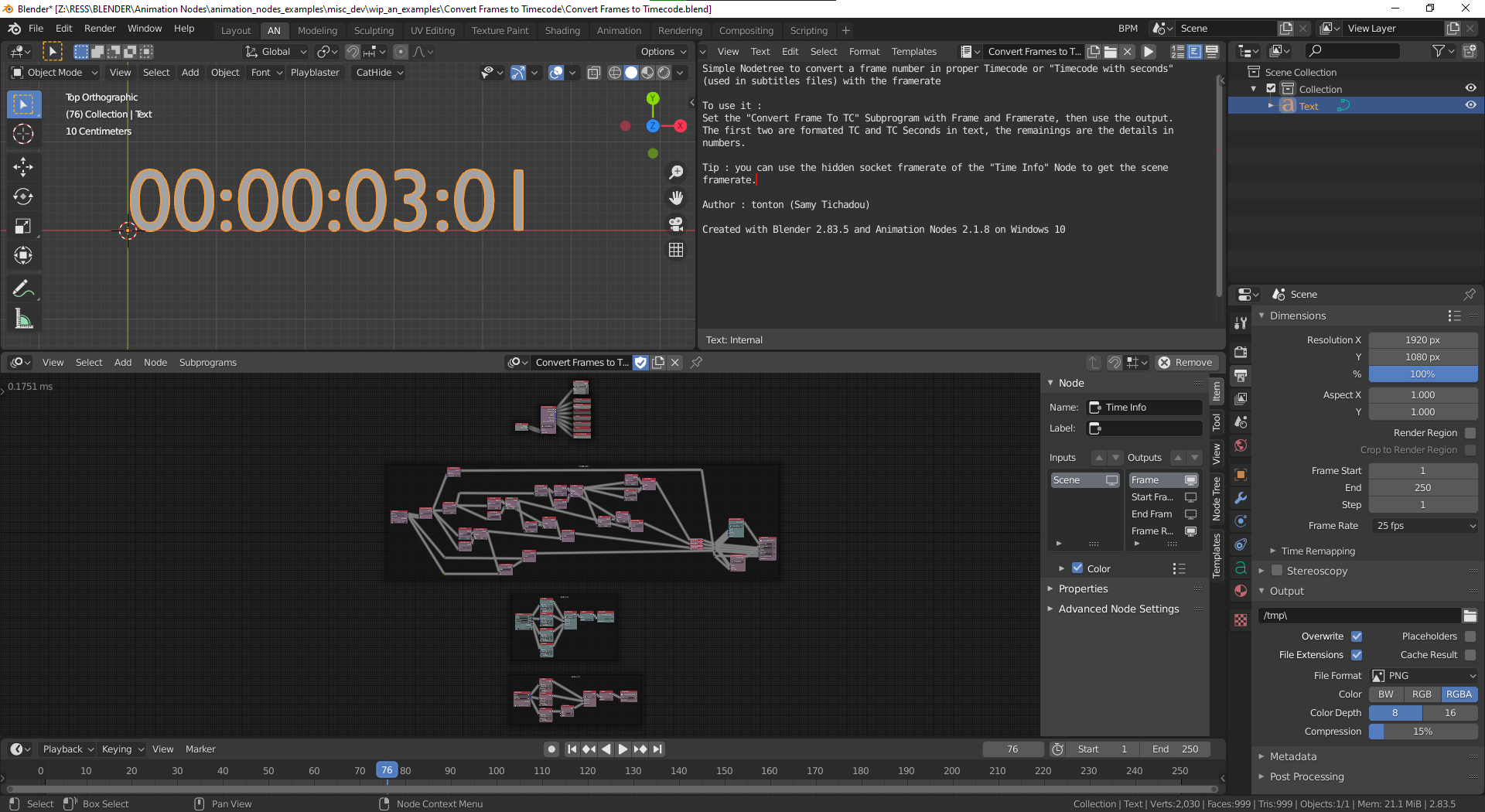Select BW color mode button
Screen dimensions: 1485x812
point(1386,694)
